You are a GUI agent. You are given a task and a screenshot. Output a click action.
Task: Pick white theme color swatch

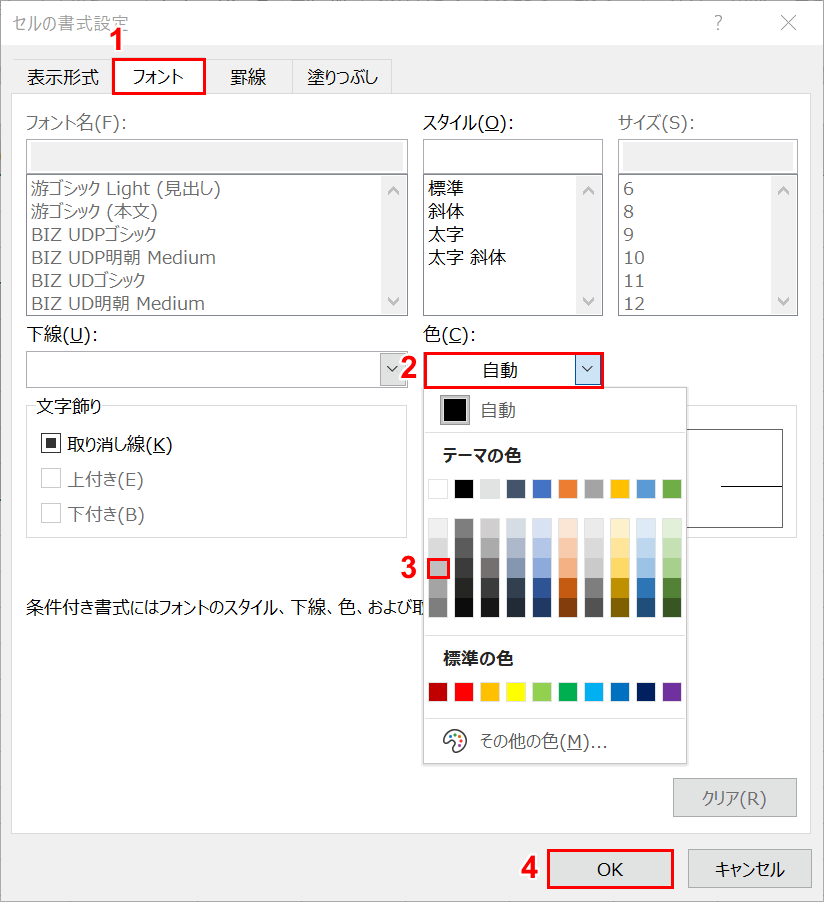coord(438,489)
